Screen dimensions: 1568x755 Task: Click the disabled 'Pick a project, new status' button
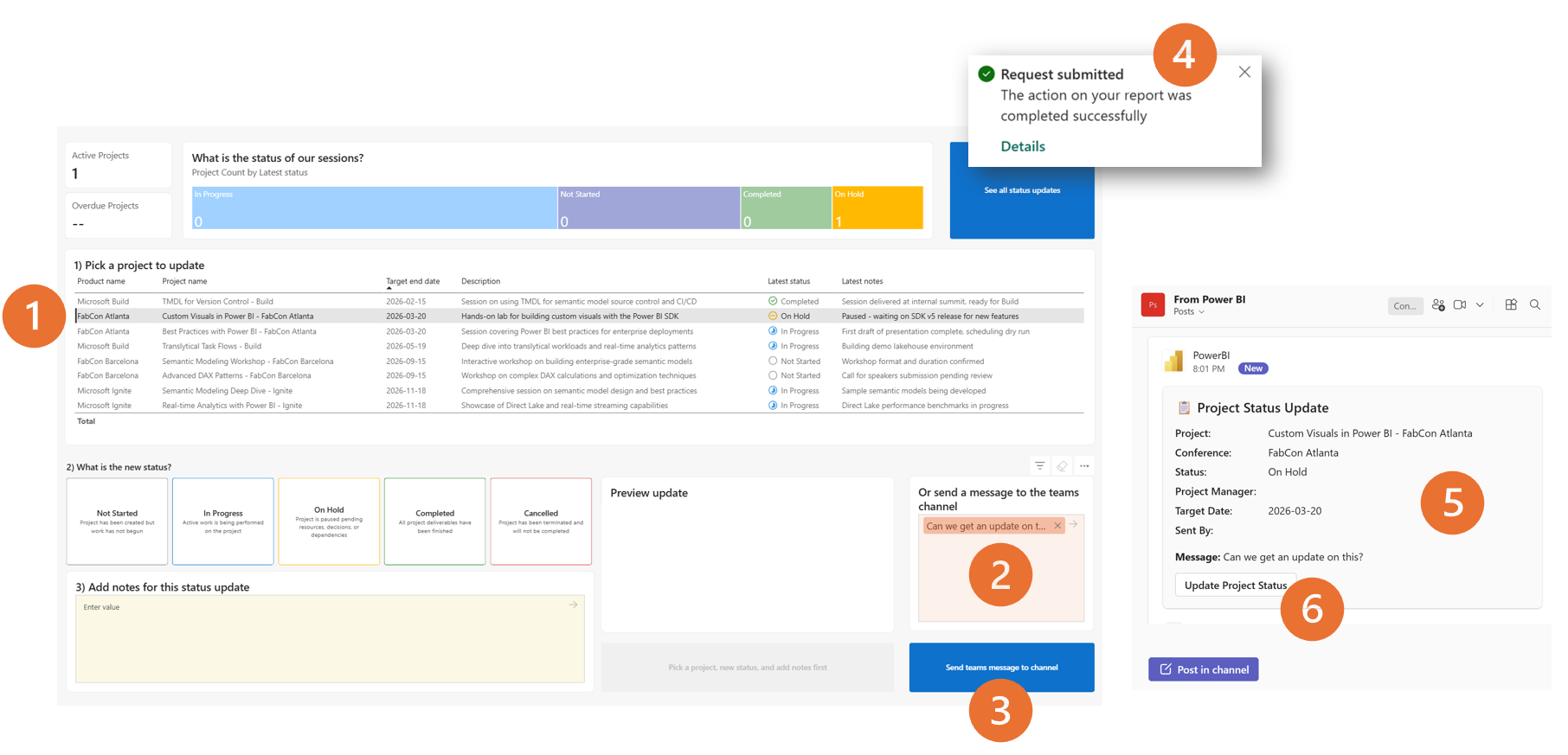(748, 668)
